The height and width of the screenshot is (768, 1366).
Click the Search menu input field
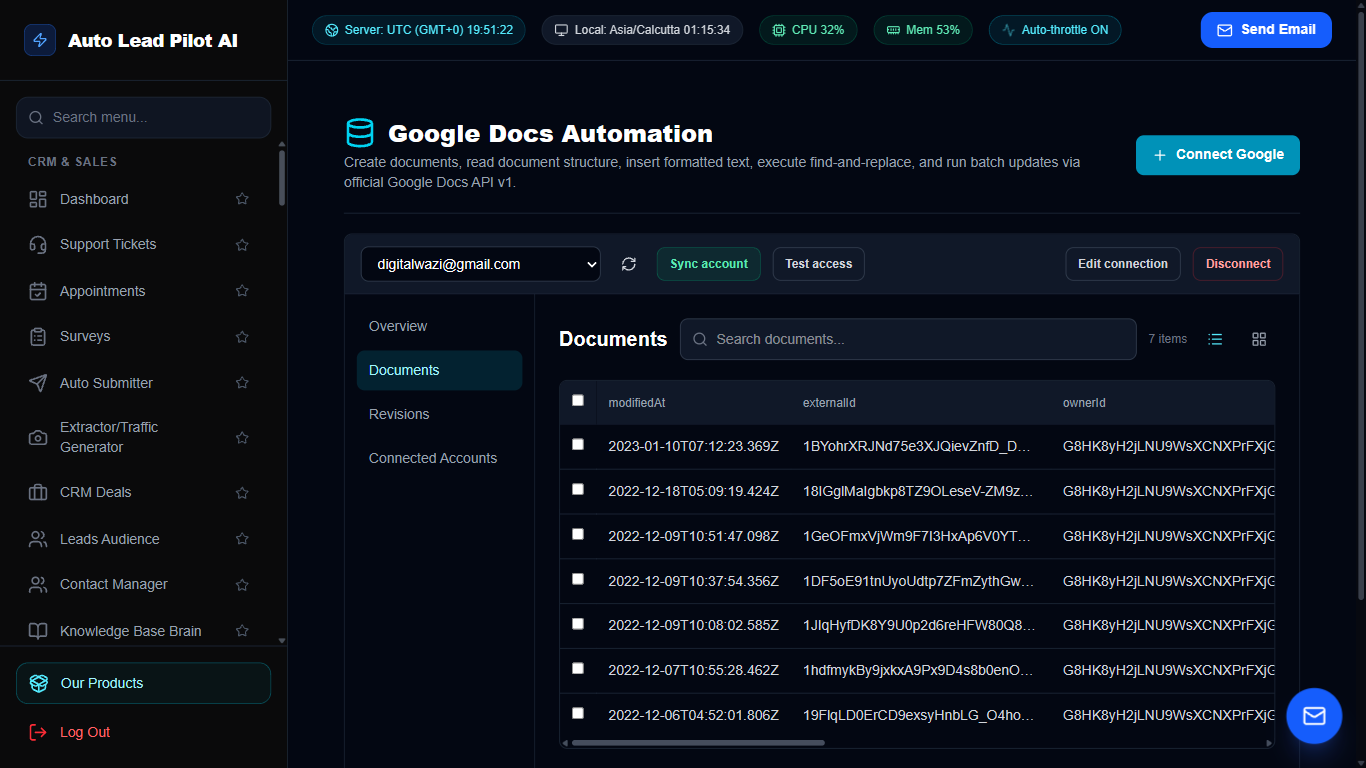143,117
